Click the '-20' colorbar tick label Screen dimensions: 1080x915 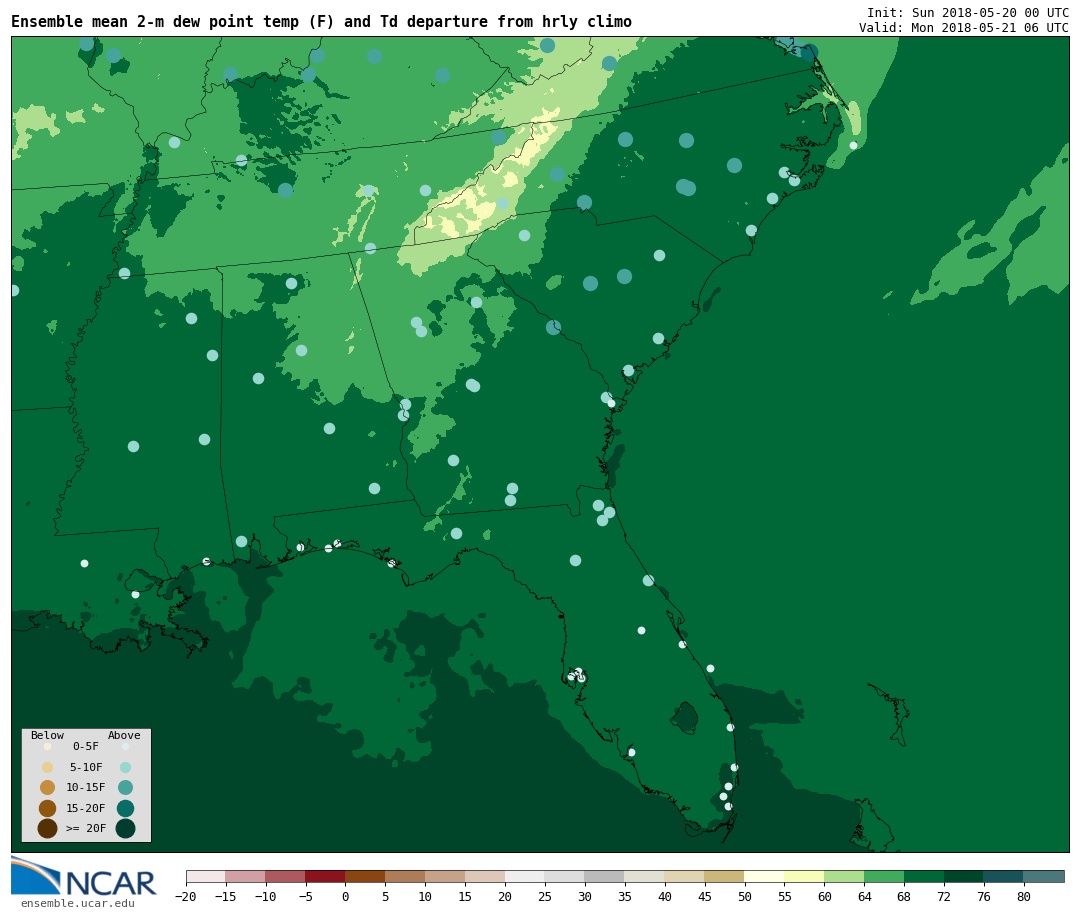coord(185,897)
